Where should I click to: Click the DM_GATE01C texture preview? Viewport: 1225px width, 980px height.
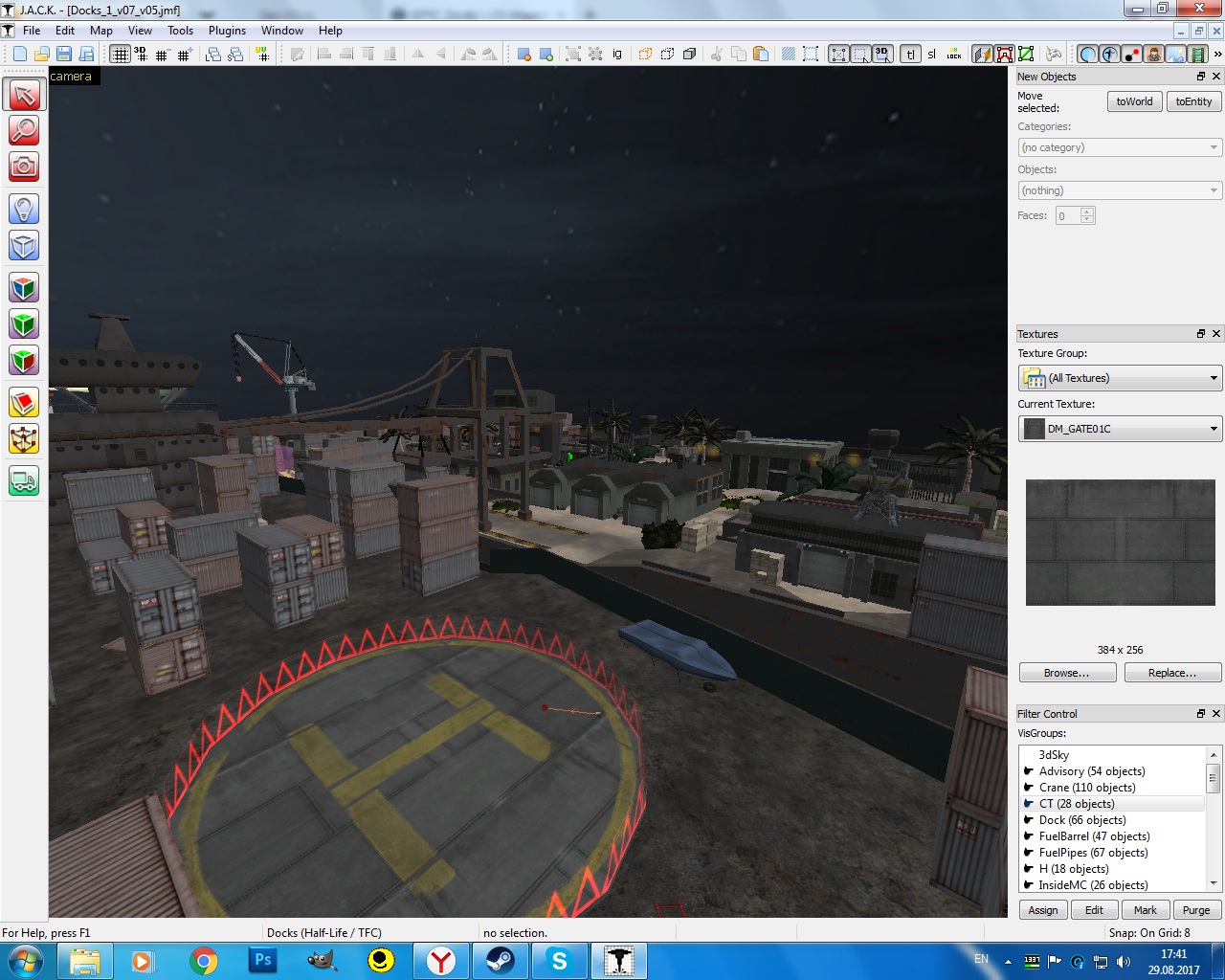coord(1120,543)
